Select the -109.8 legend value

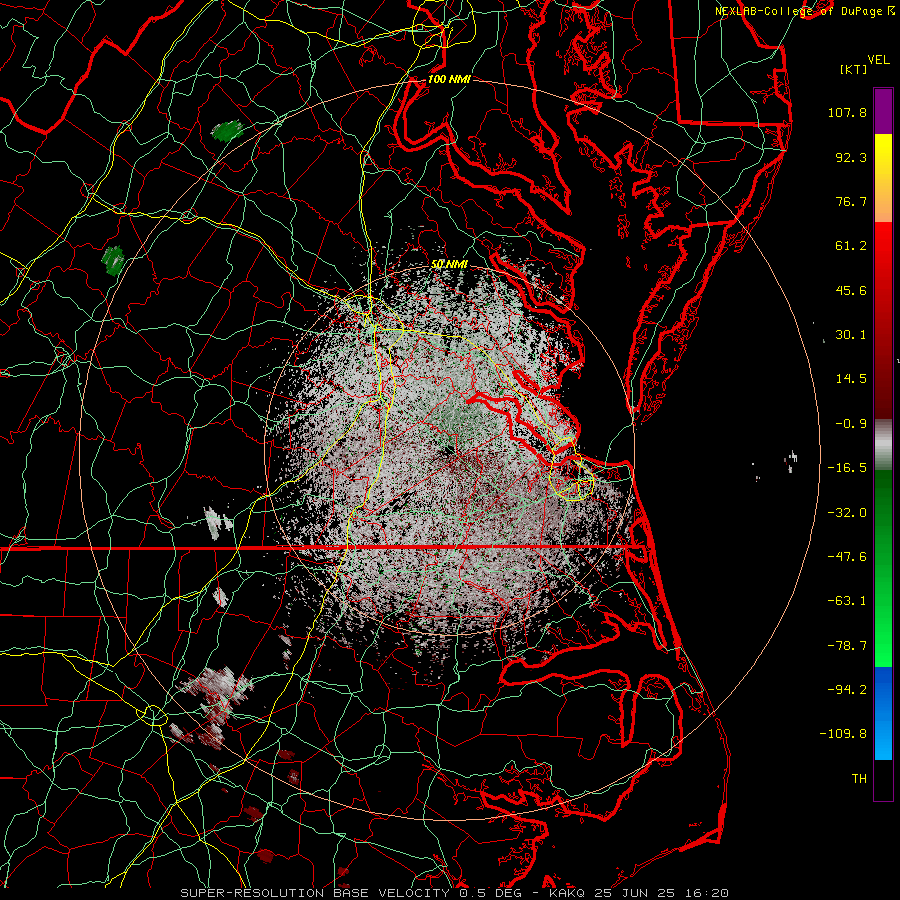point(843,734)
